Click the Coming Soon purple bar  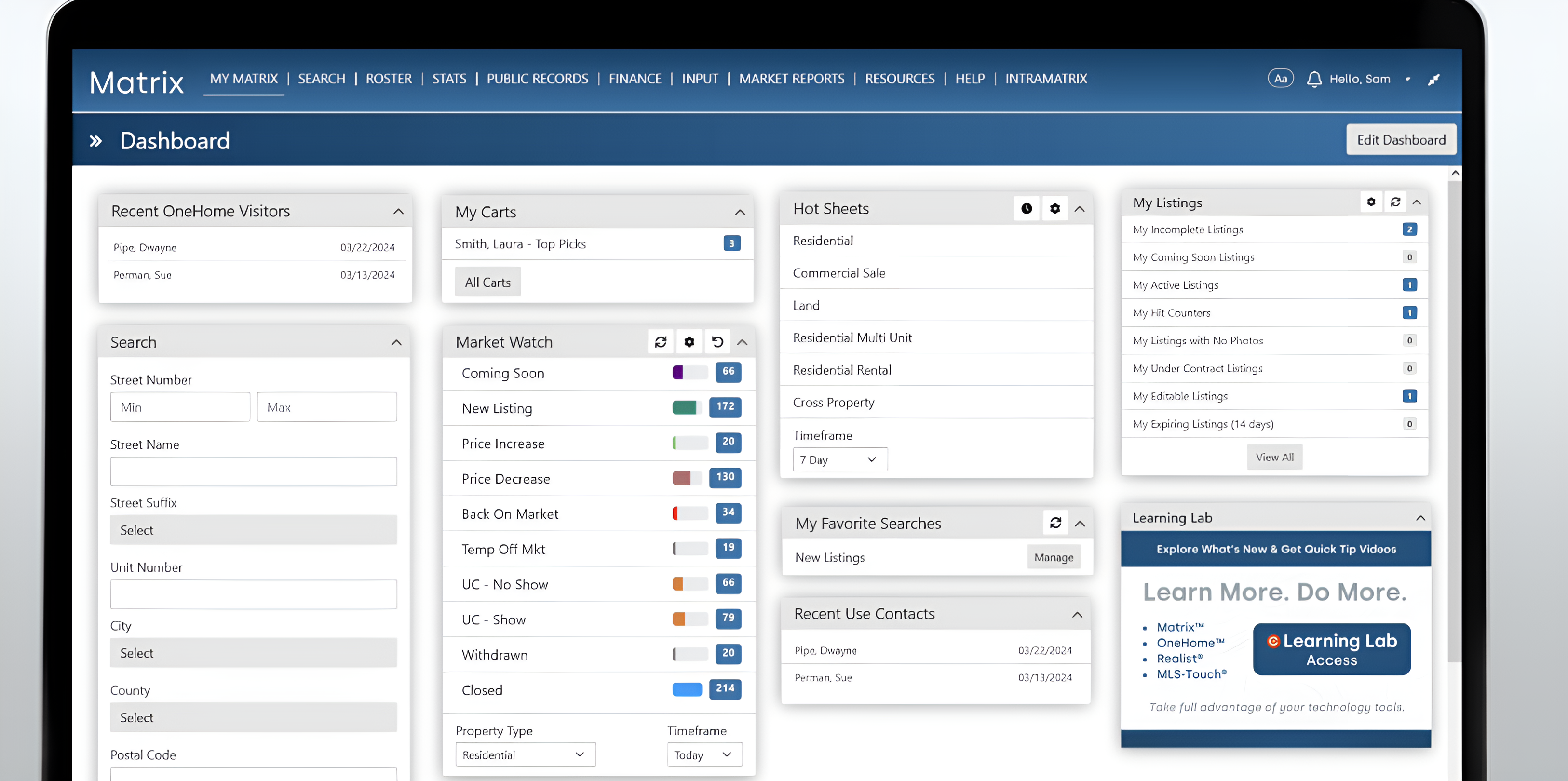(x=677, y=372)
